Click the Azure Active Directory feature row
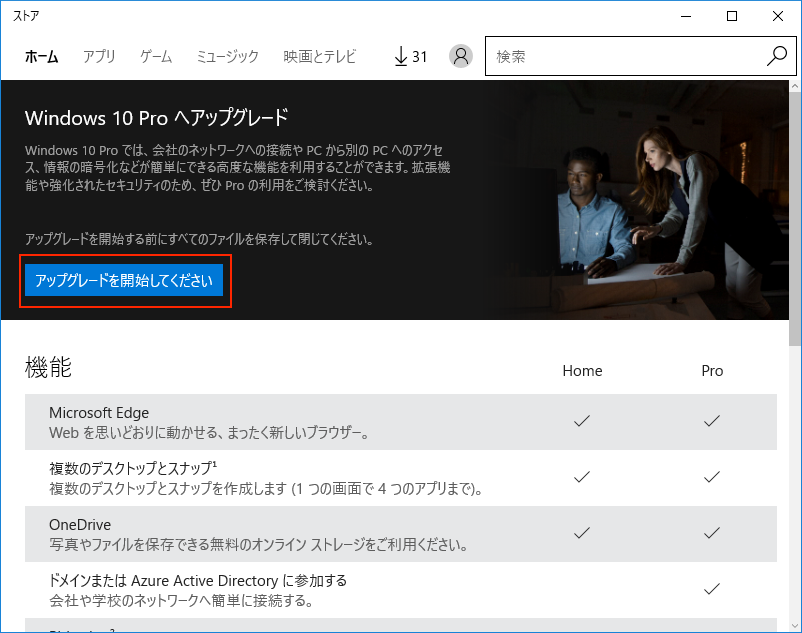This screenshot has height=633, width=802. coord(300,590)
